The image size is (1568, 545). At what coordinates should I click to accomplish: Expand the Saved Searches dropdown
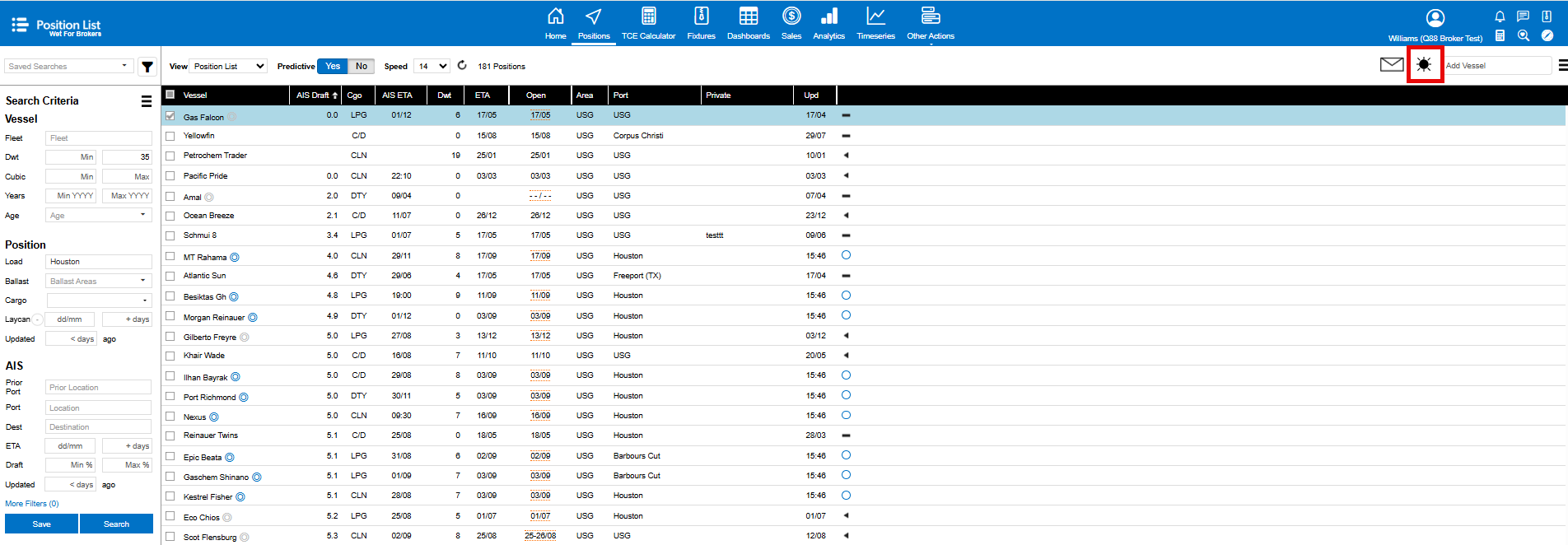pyautogui.click(x=68, y=66)
